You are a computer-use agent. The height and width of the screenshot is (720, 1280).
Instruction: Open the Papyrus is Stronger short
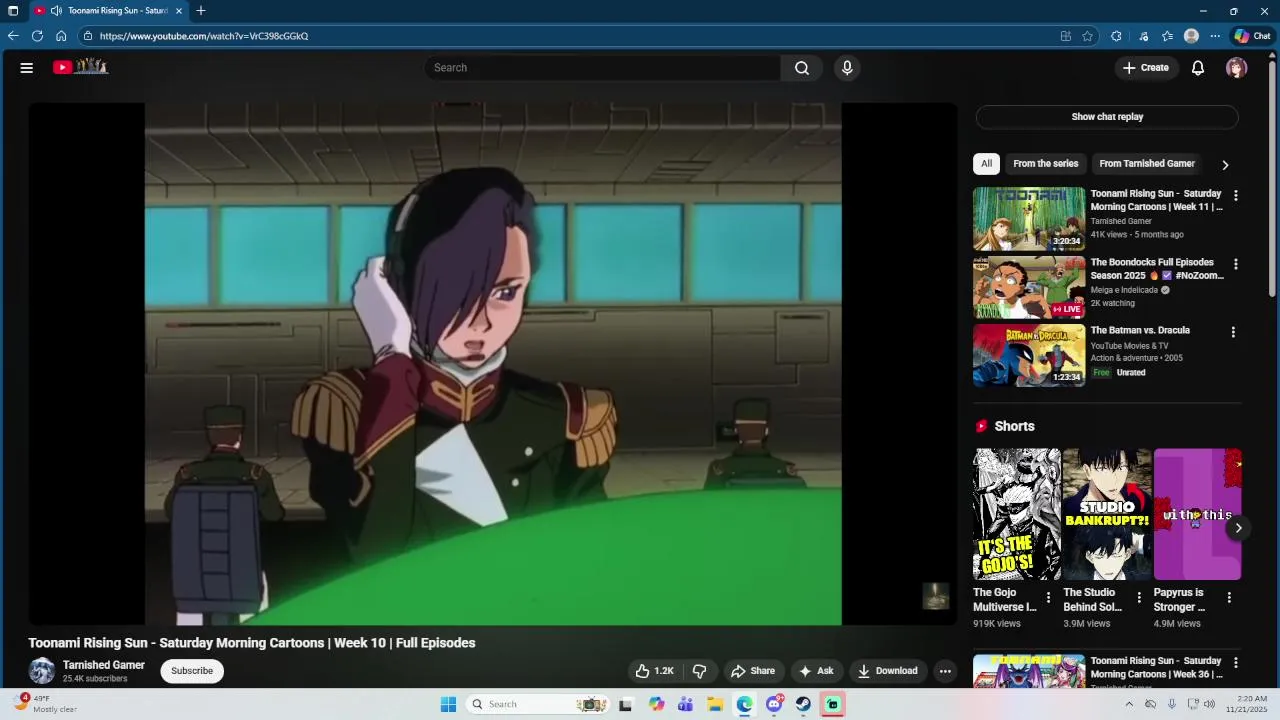[1197, 514]
